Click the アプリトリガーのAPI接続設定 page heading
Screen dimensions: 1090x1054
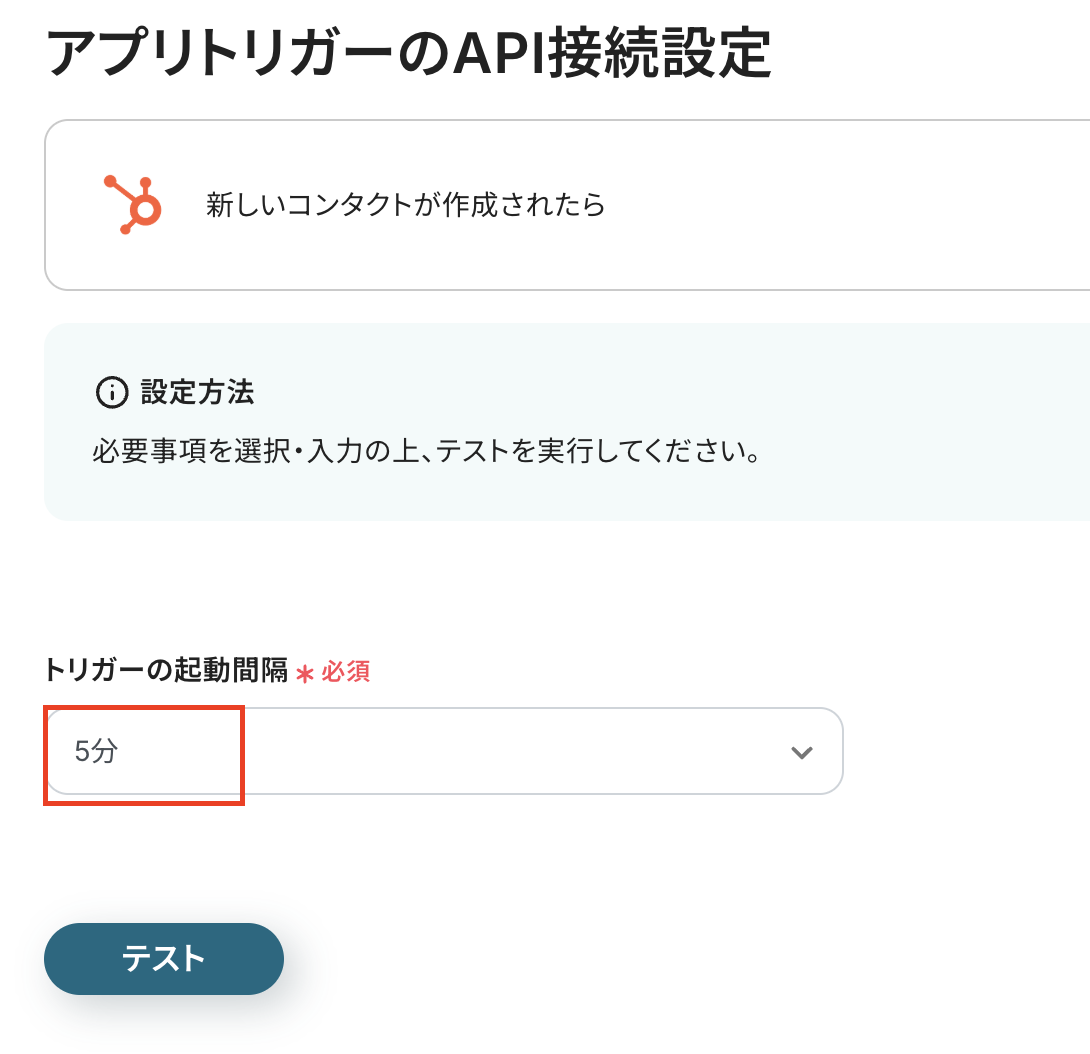[408, 53]
